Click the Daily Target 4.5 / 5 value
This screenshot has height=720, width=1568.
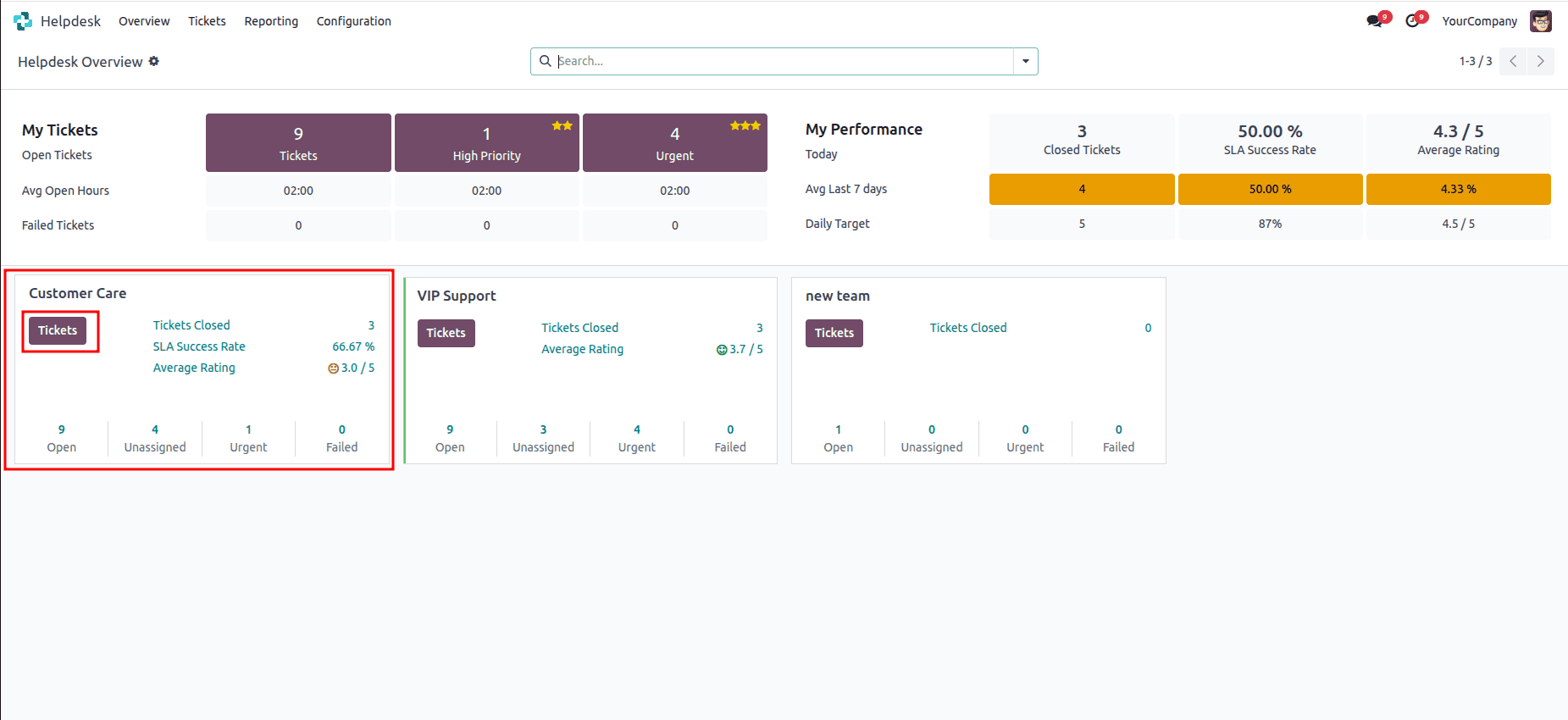1459,224
